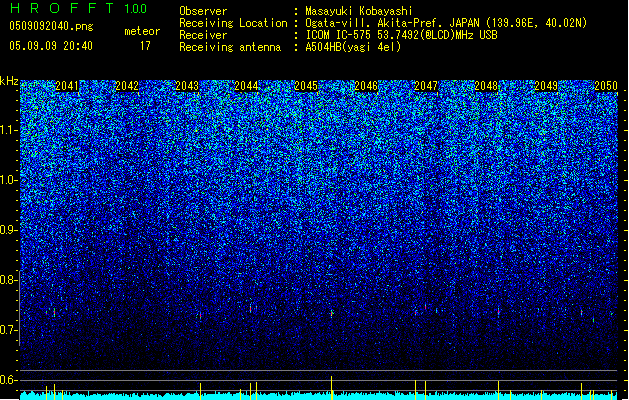Click the 2041 time marker
This screenshot has height=400, width=629.
[x=67, y=86]
